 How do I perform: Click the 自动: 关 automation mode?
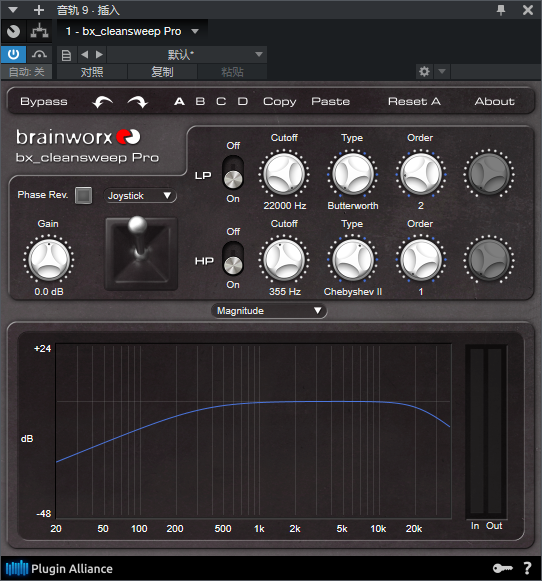tap(26, 72)
